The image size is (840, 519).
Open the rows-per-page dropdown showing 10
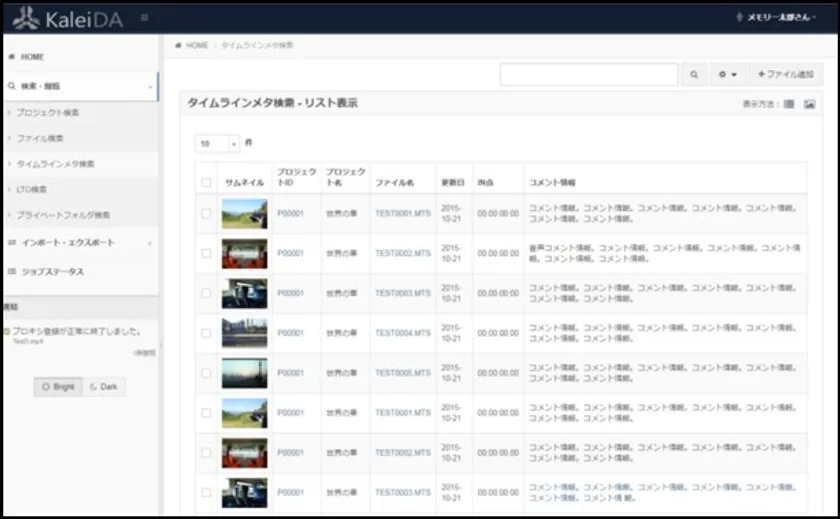coord(218,144)
